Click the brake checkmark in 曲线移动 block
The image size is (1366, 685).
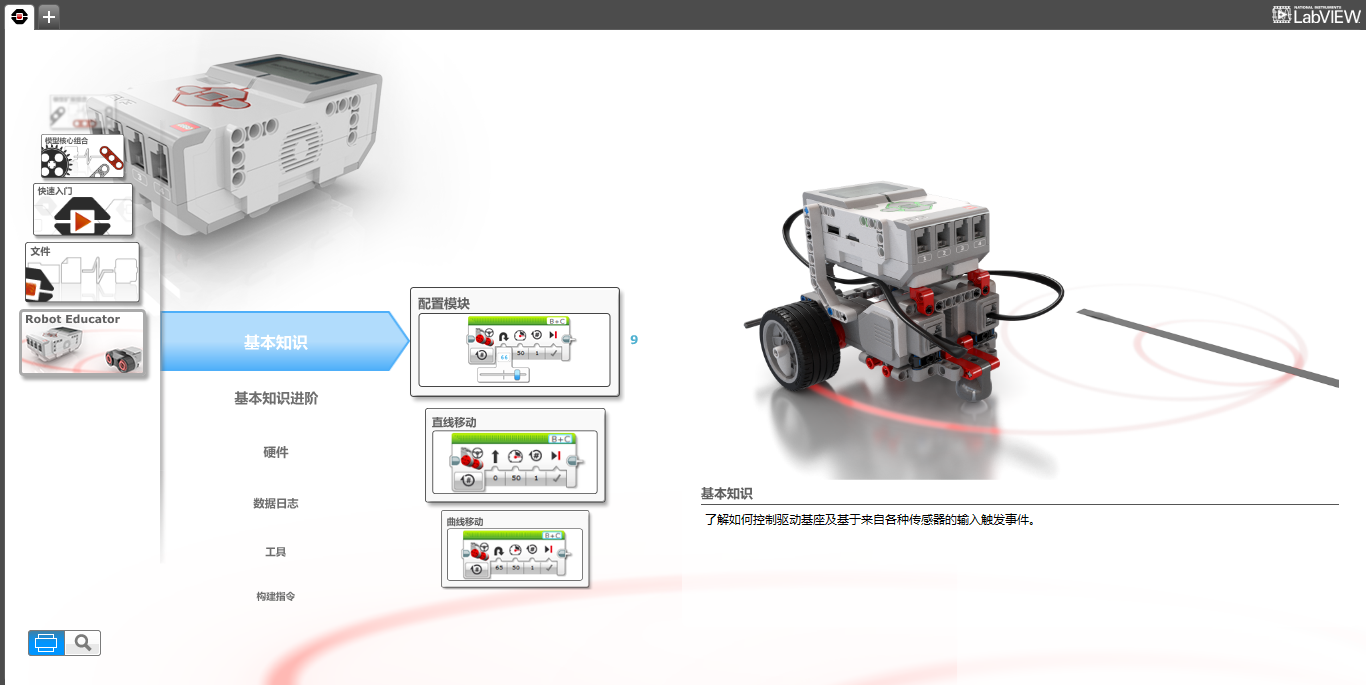coord(551,567)
